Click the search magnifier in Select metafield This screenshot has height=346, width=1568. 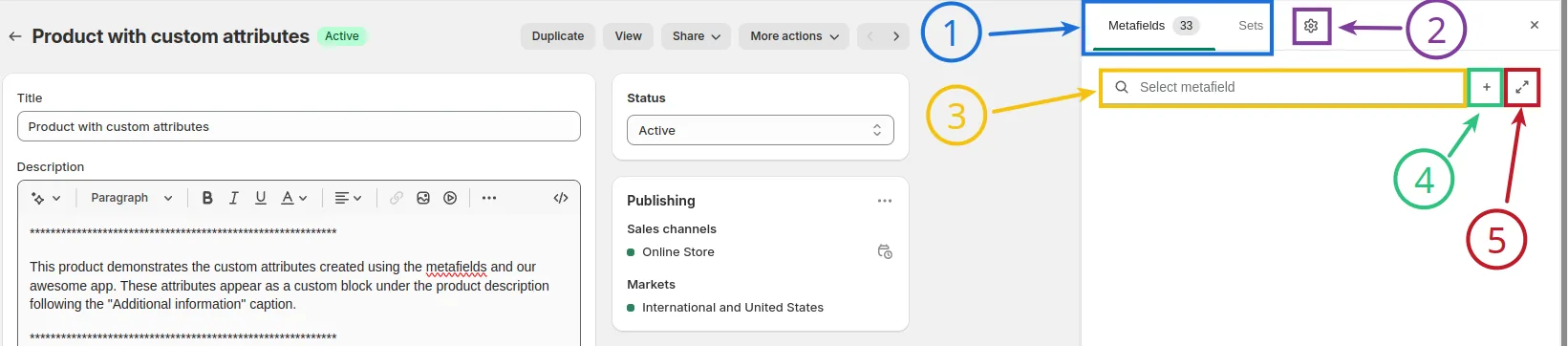pos(1122,87)
